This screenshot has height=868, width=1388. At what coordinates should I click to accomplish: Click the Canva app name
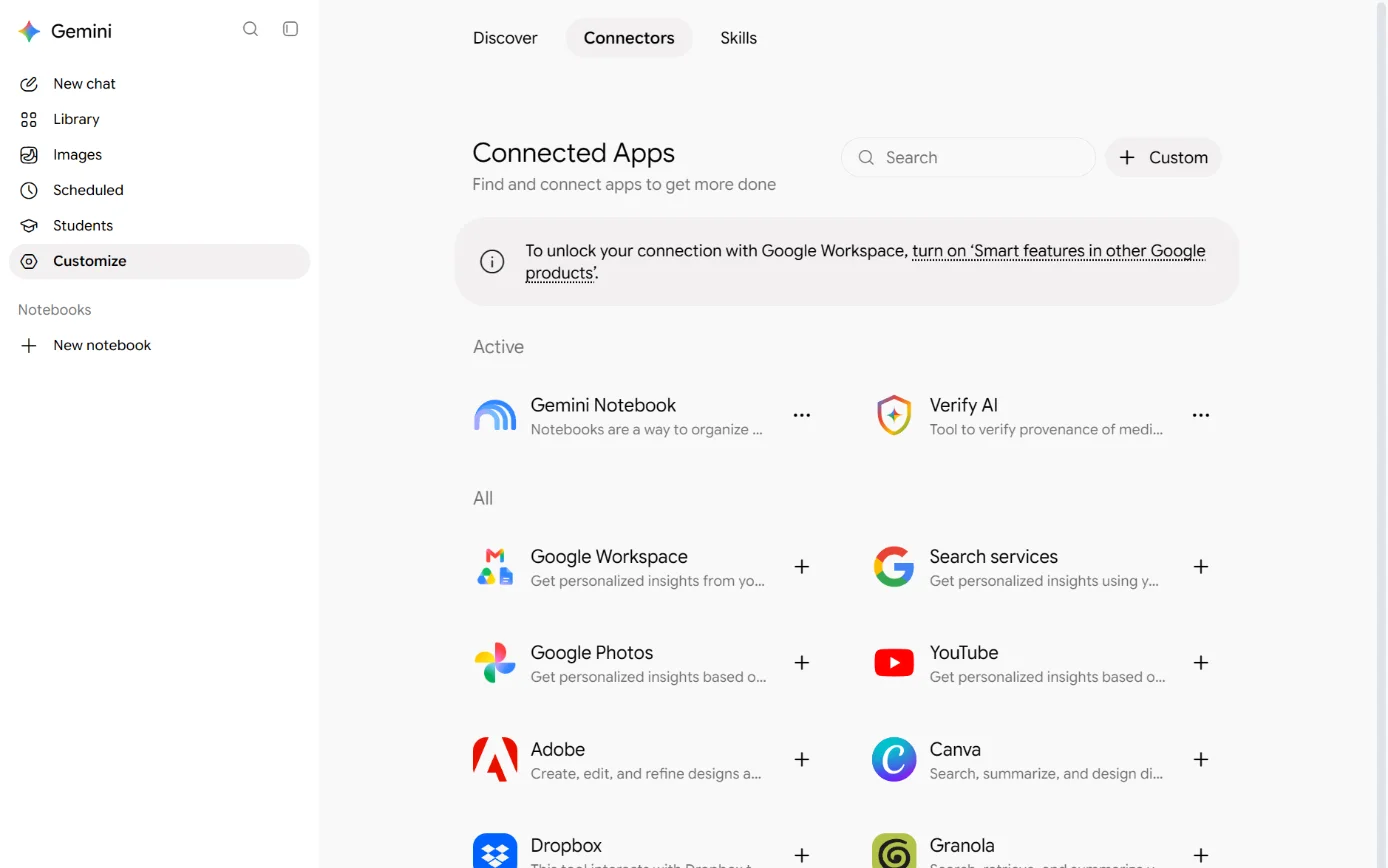tap(955, 749)
